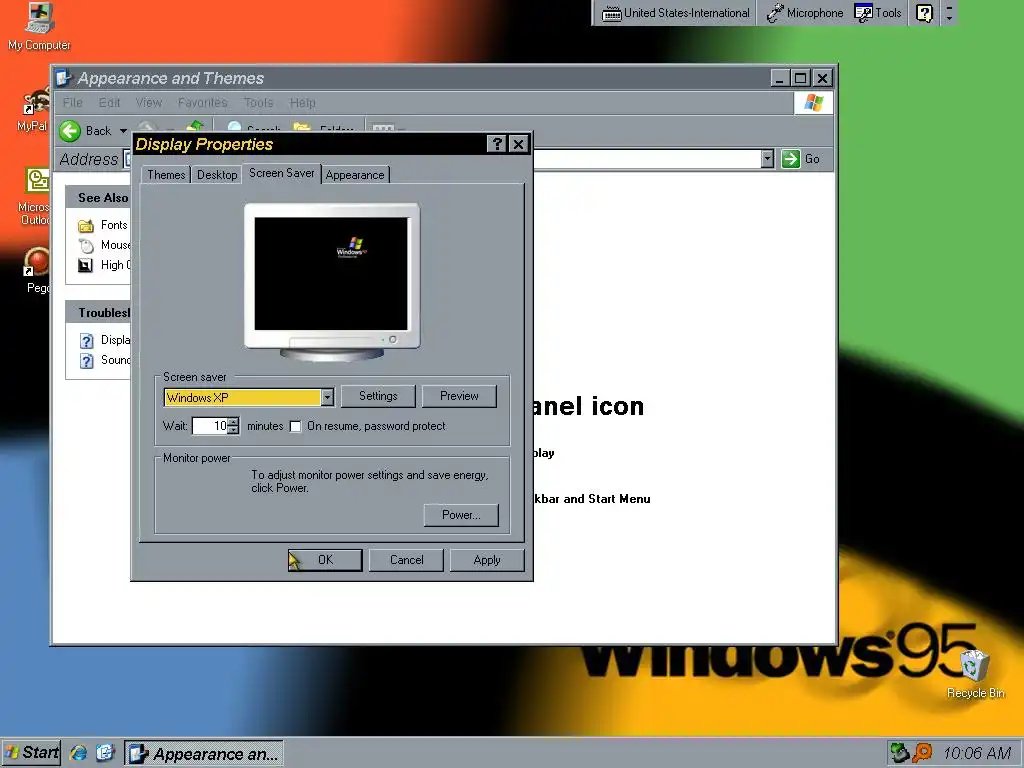
Task: Click the Mouse icon in See Also
Action: click(86, 246)
